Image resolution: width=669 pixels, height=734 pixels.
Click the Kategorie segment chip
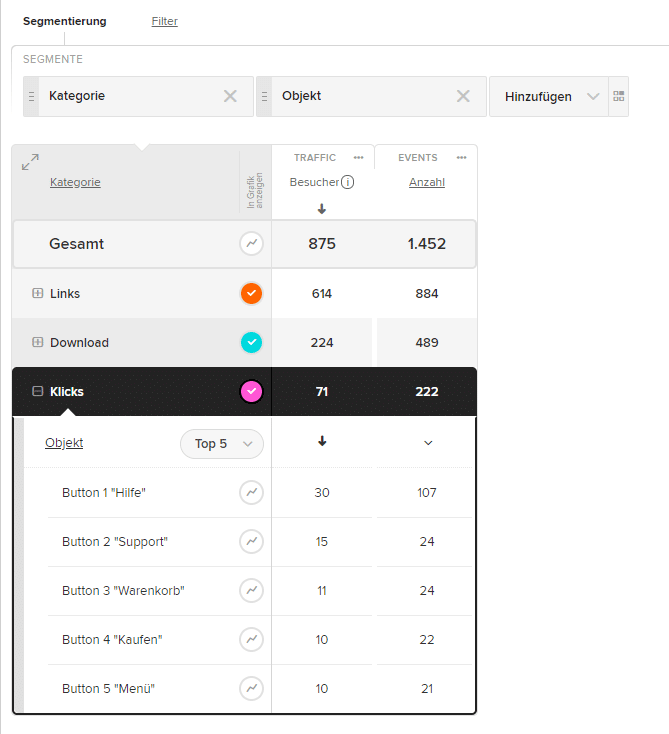tap(138, 96)
